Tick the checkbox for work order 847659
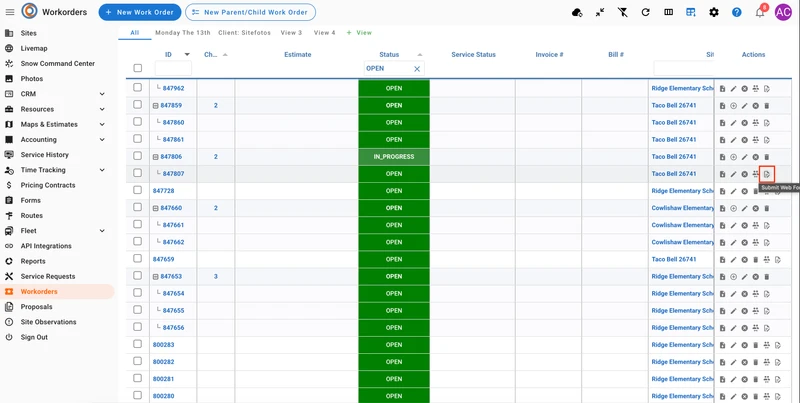Screen dimensions: 800x403 click(138, 258)
